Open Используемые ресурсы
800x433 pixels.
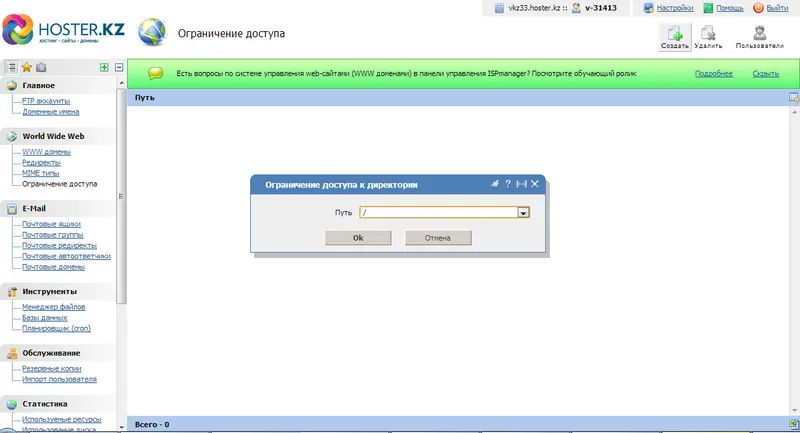click(x=61, y=419)
